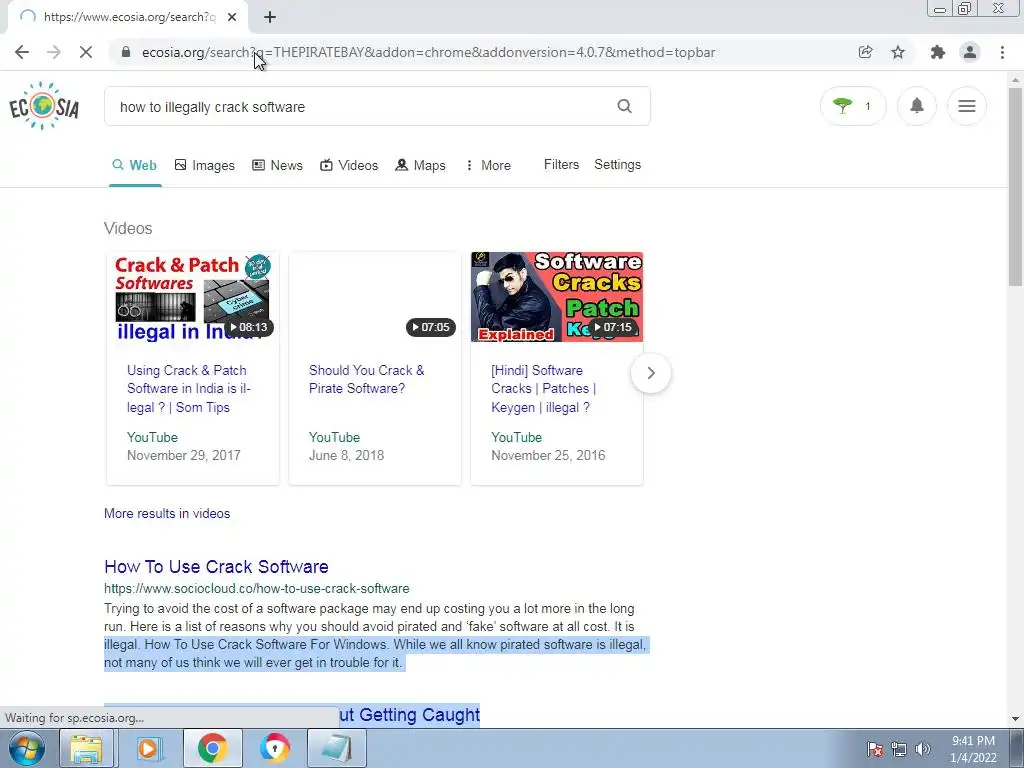This screenshot has width=1024, height=768.
Task: Click the page vertical scrollbar thumb
Action: (x=1015, y=186)
